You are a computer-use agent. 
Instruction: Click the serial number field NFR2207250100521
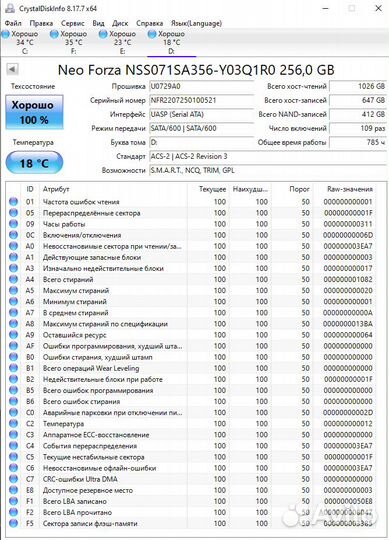click(x=201, y=100)
